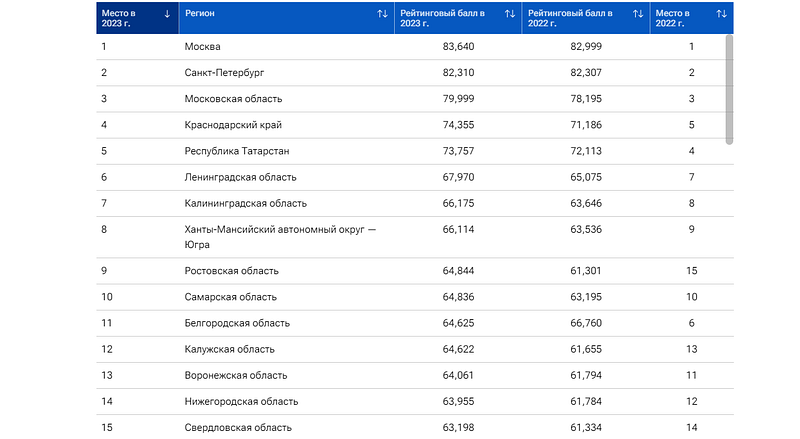Click the Рейтинговый балл в 2022 г. header text
Viewport: 800px width, 439px height.
[570, 18]
